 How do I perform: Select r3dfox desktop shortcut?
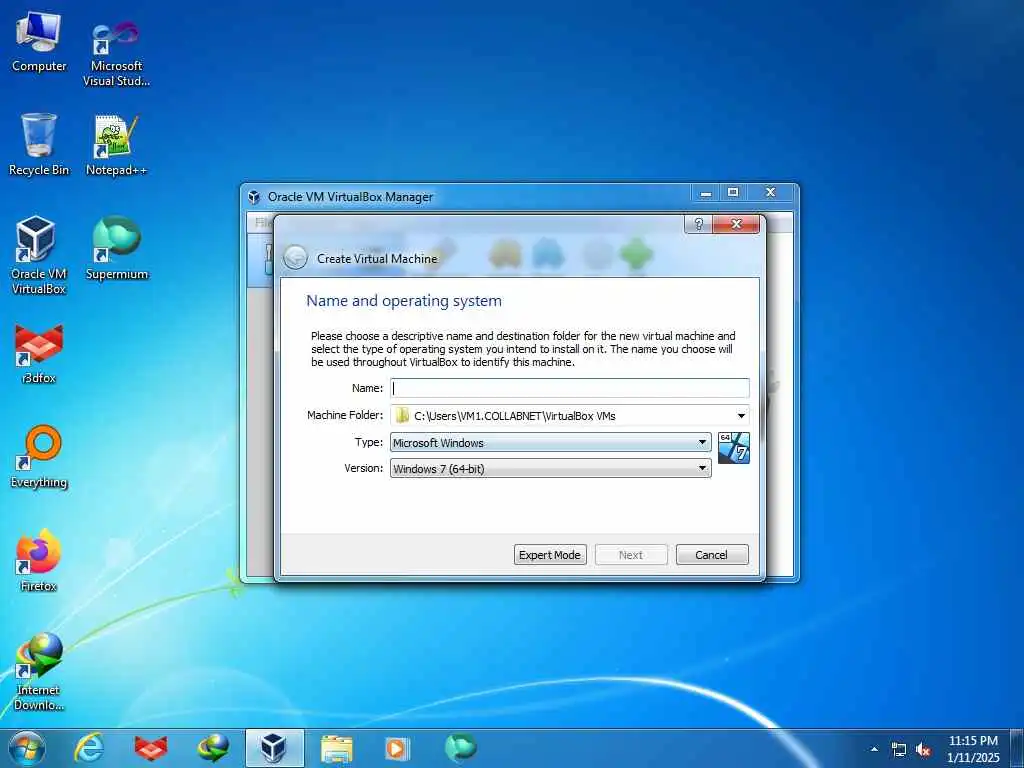39,353
